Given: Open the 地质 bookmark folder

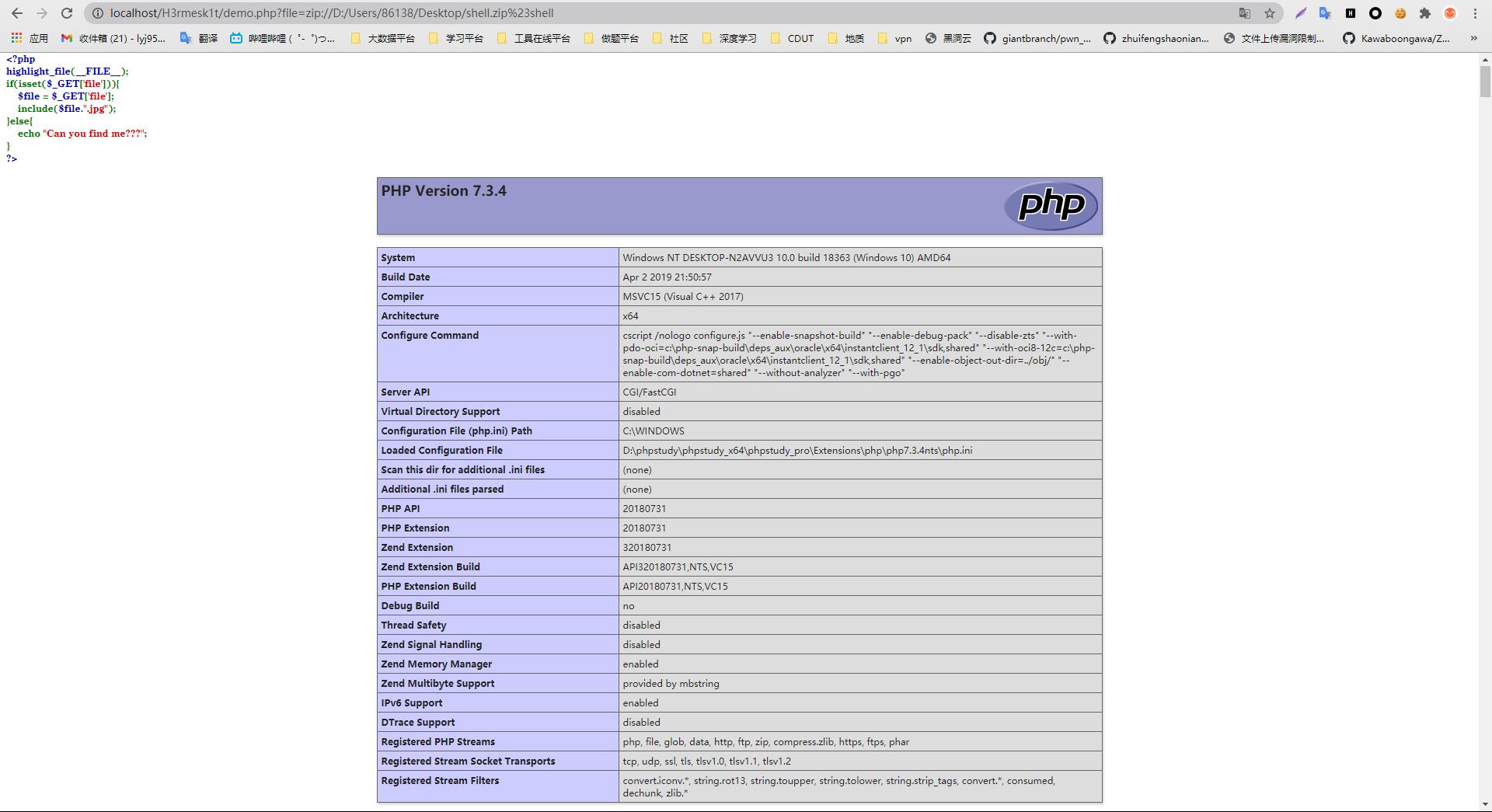Looking at the screenshot, I should pos(846,38).
